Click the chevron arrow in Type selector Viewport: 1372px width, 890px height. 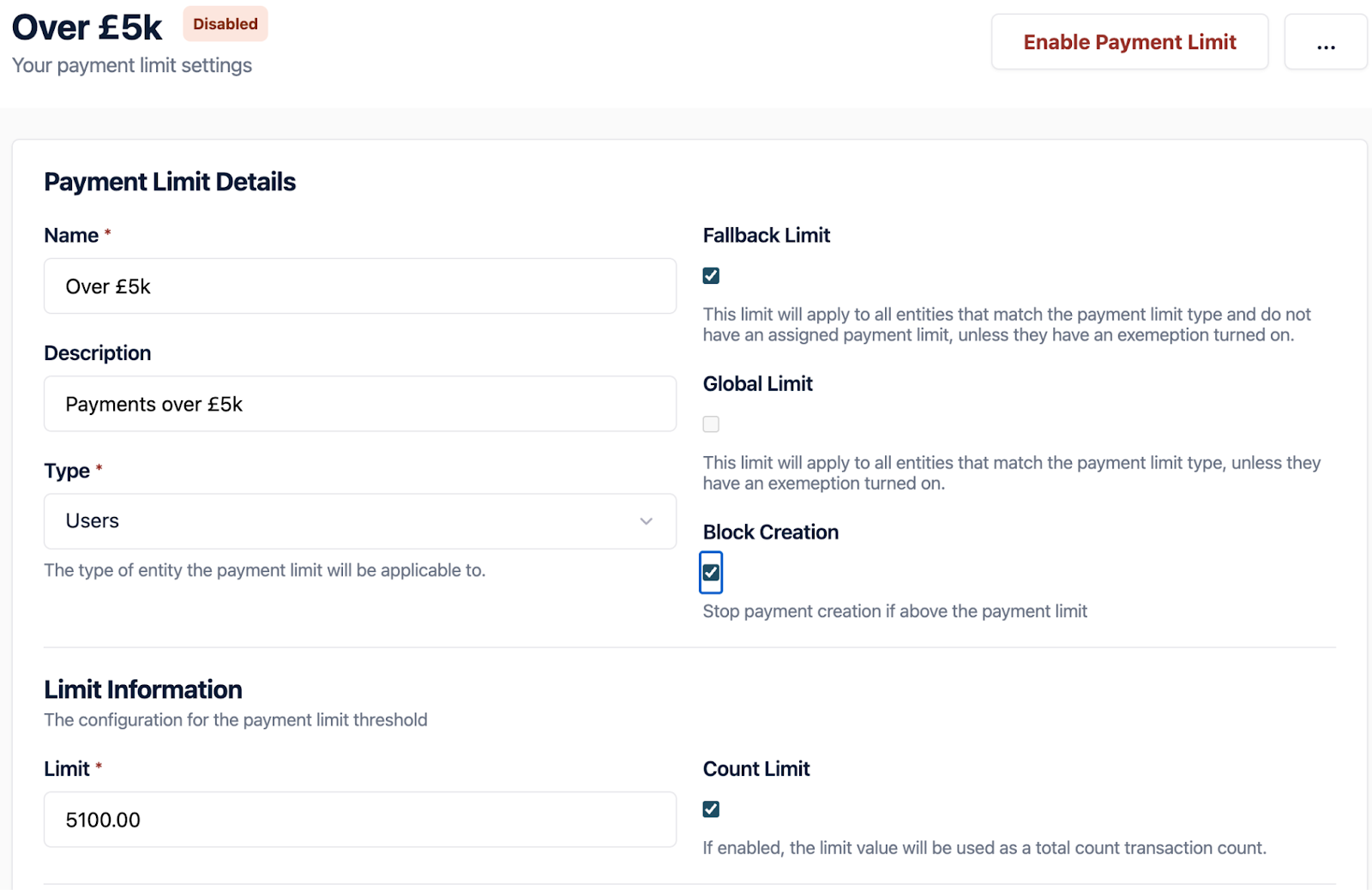pos(646,521)
